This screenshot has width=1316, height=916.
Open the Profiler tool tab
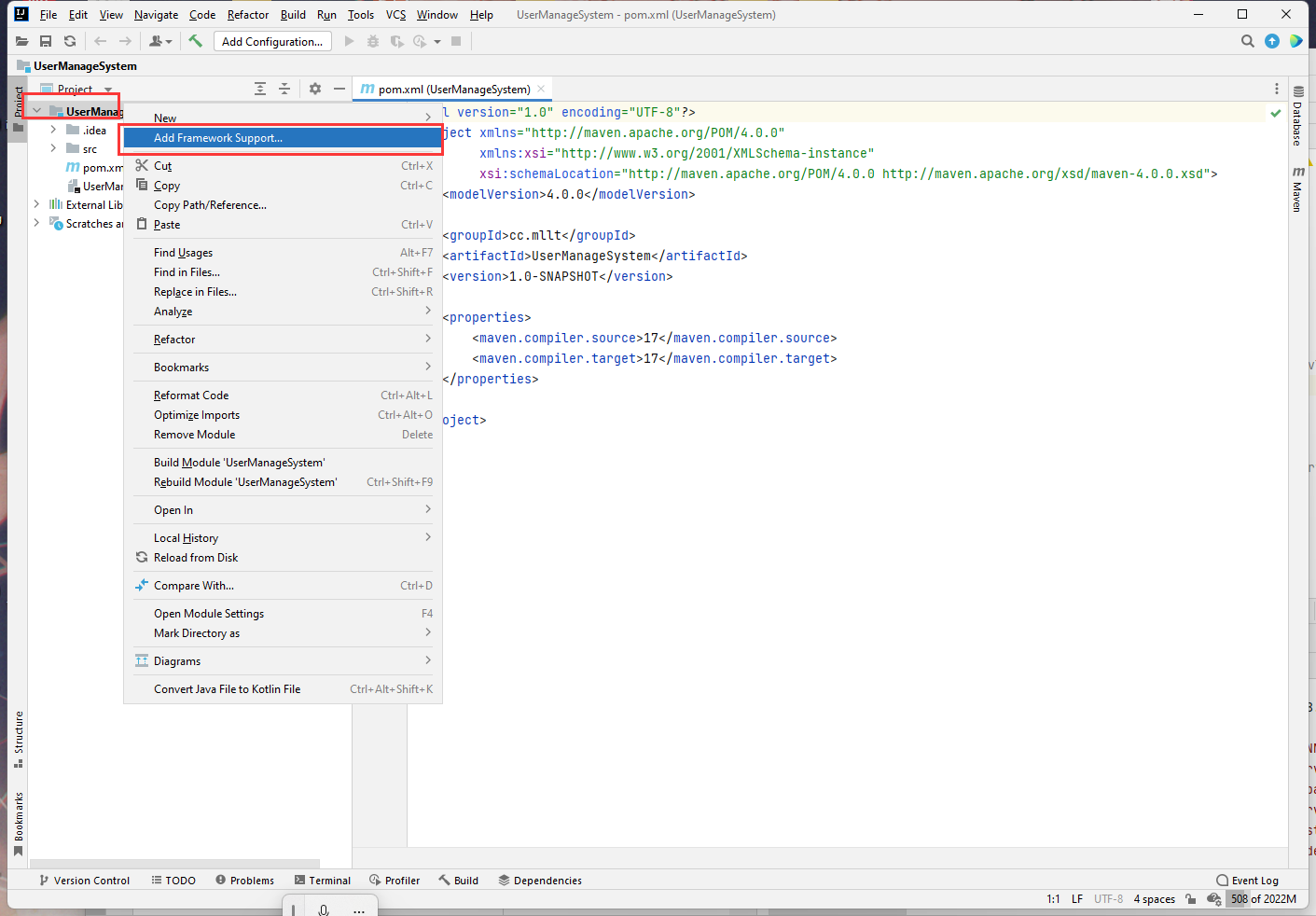pos(395,881)
